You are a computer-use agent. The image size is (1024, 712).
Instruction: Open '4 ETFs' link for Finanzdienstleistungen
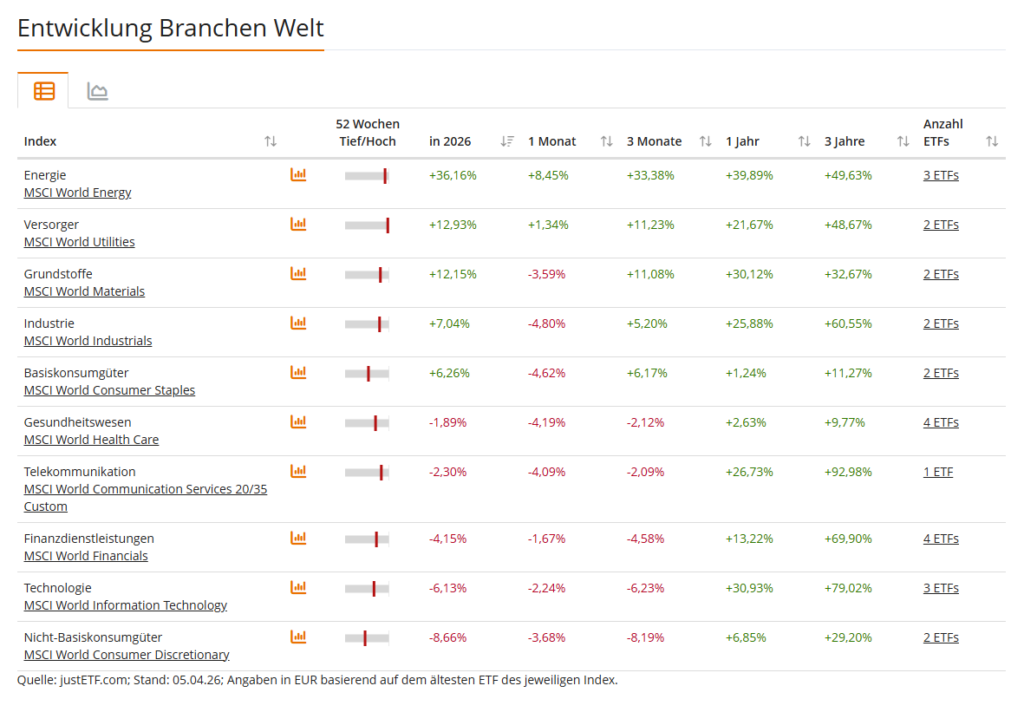(x=940, y=538)
